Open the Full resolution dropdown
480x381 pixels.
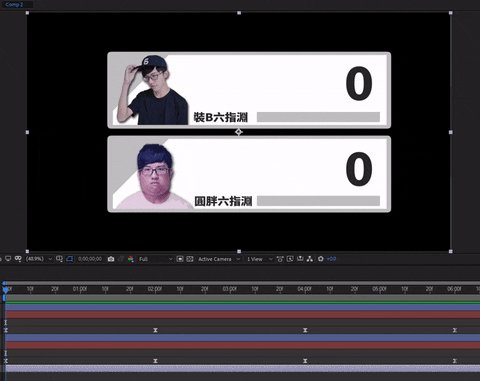coord(156,259)
